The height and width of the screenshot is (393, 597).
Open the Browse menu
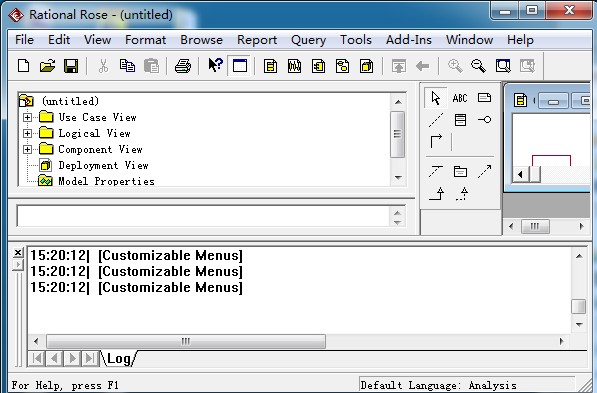coord(201,40)
